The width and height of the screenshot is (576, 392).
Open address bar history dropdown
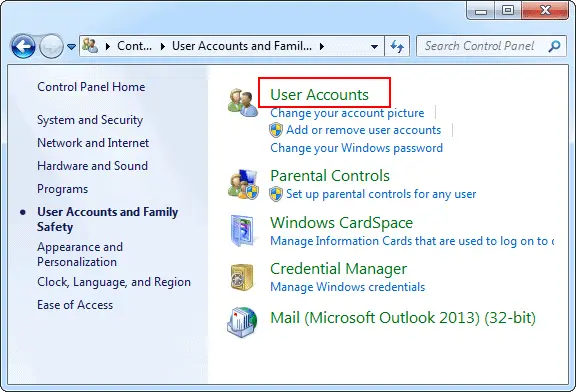[x=374, y=47]
